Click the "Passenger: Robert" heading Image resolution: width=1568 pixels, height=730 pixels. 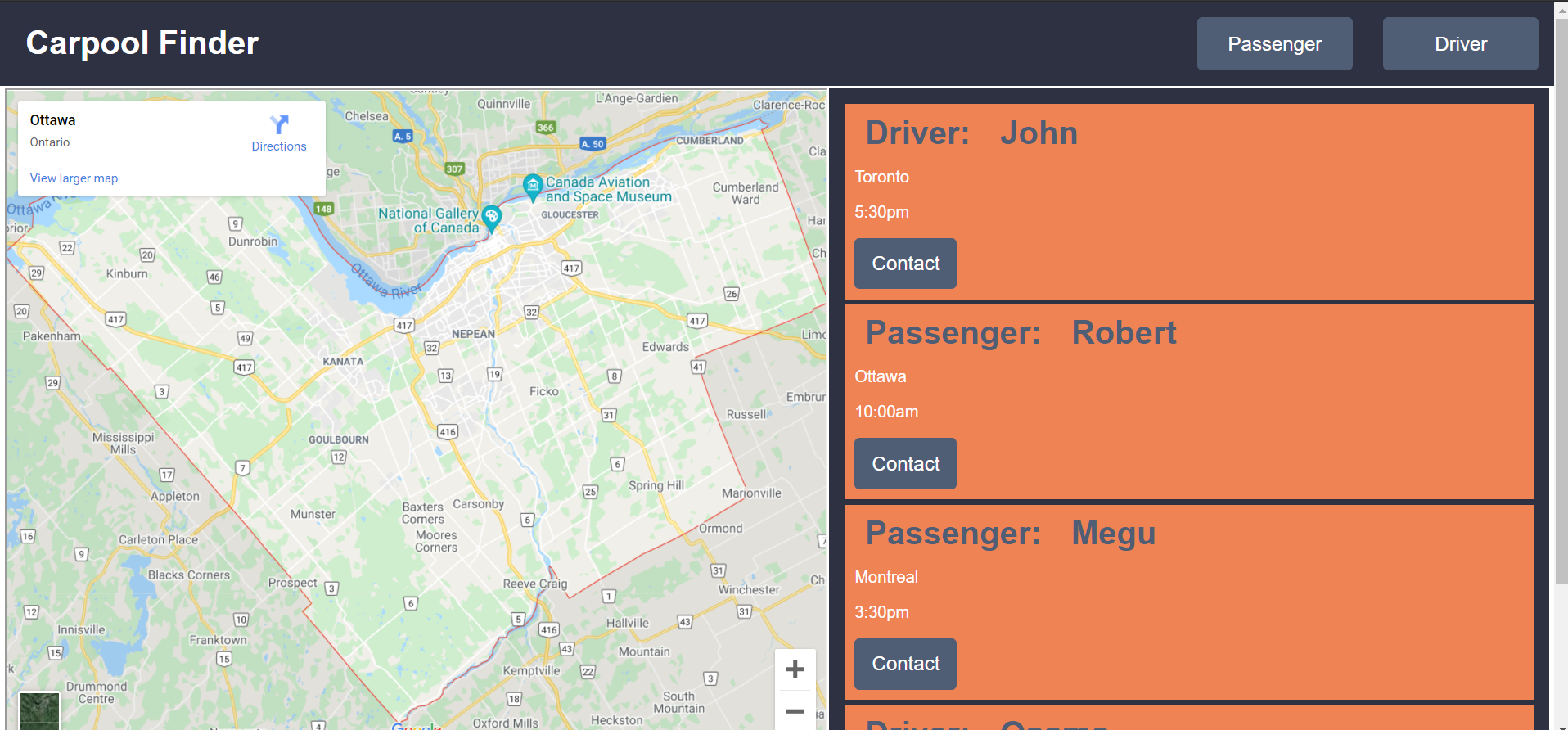(1021, 332)
